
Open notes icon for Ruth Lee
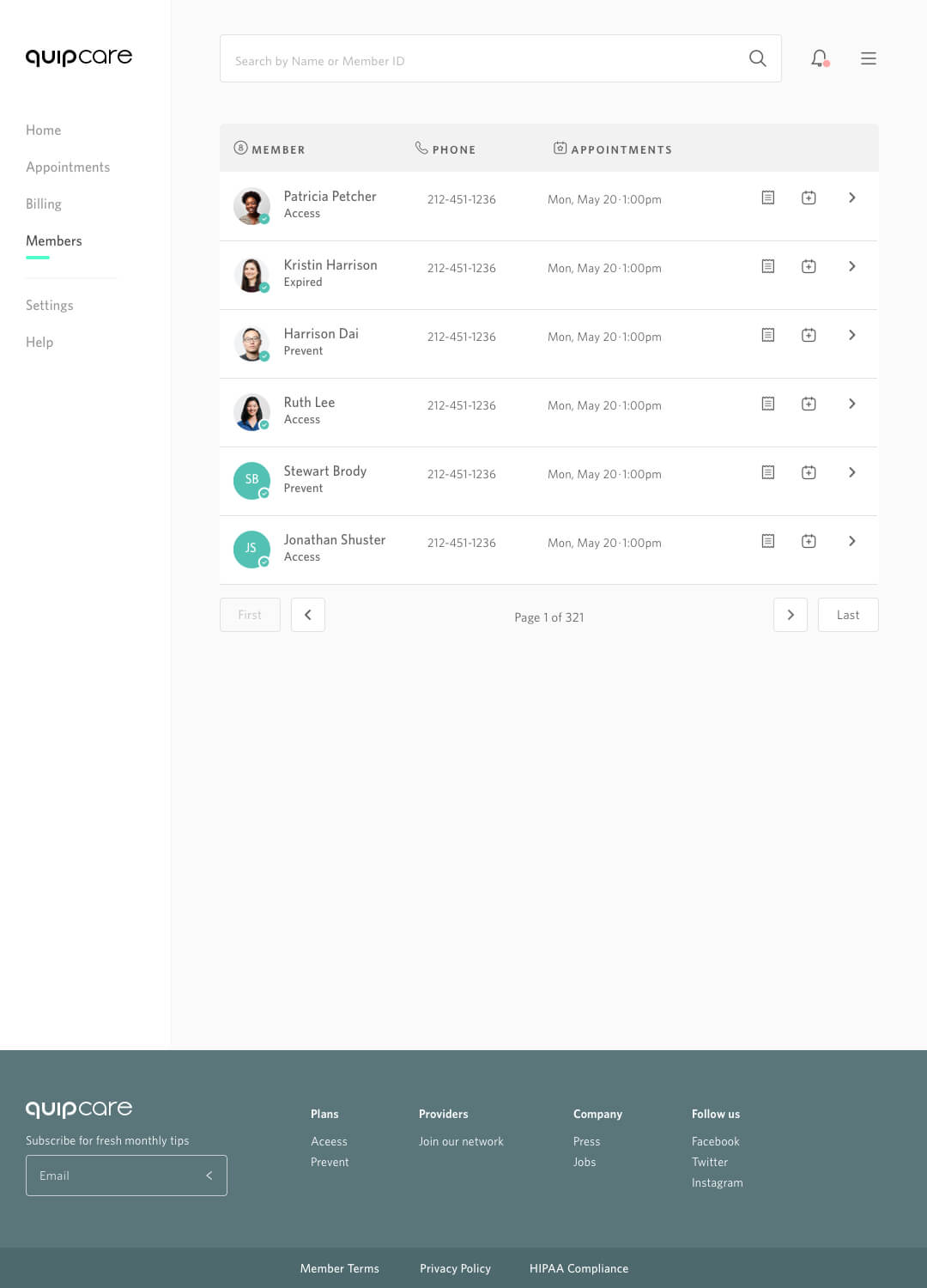768,404
